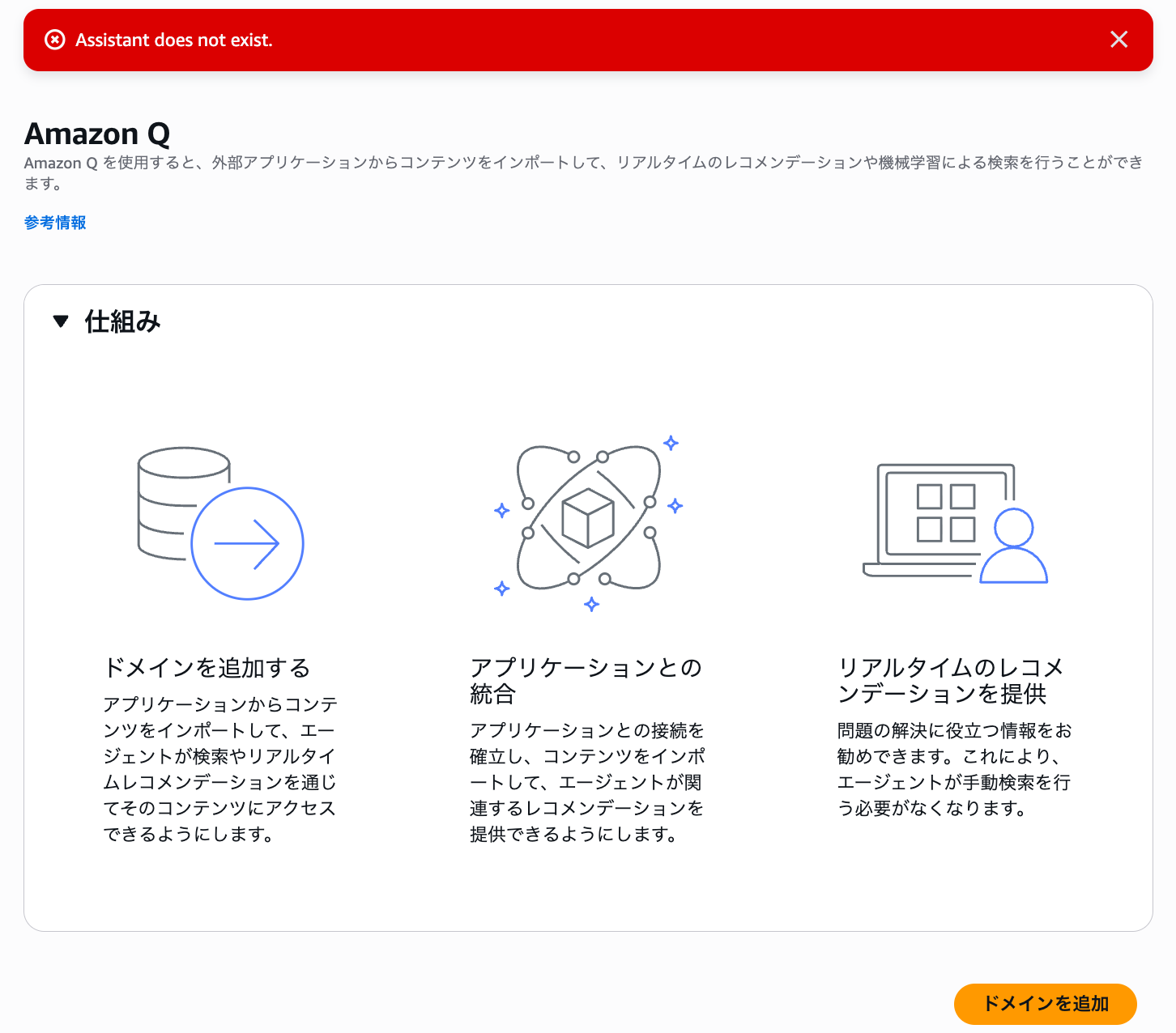The image size is (1176, 1033).
Task: Click the ドメインを追加する heading
Action: (x=207, y=668)
